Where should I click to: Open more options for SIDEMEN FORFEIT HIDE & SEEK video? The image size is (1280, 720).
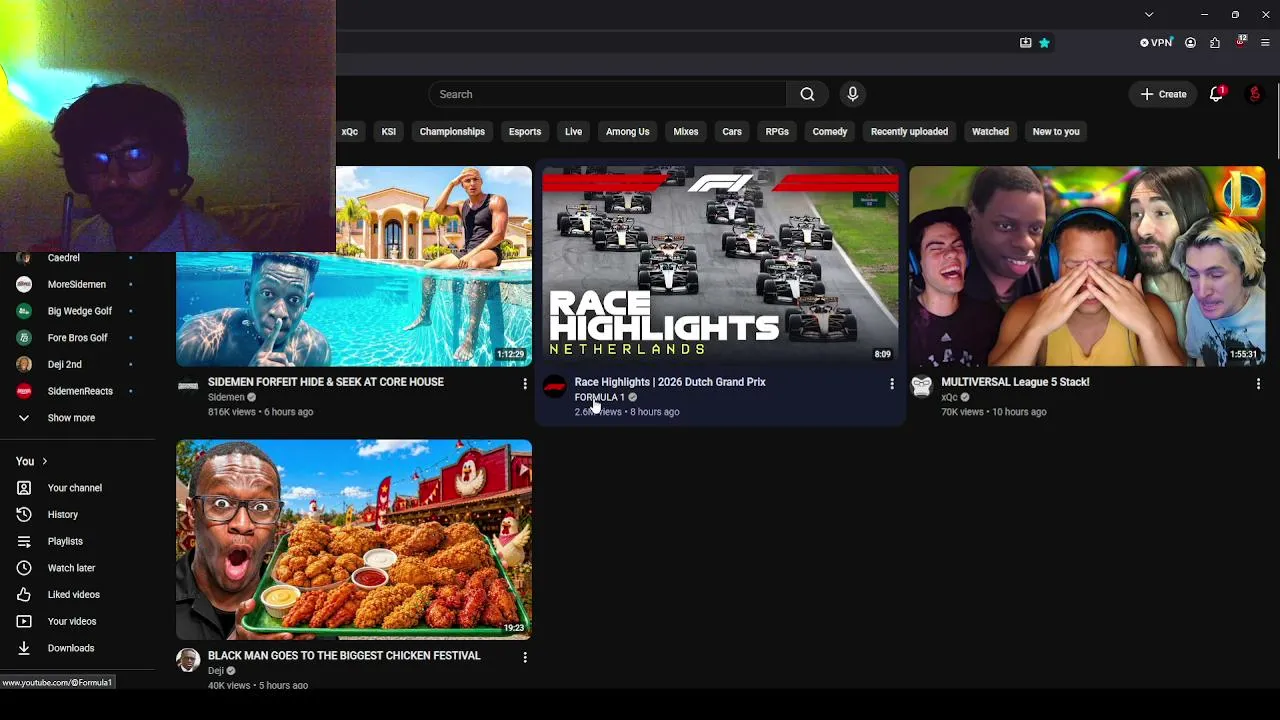pyautogui.click(x=525, y=383)
